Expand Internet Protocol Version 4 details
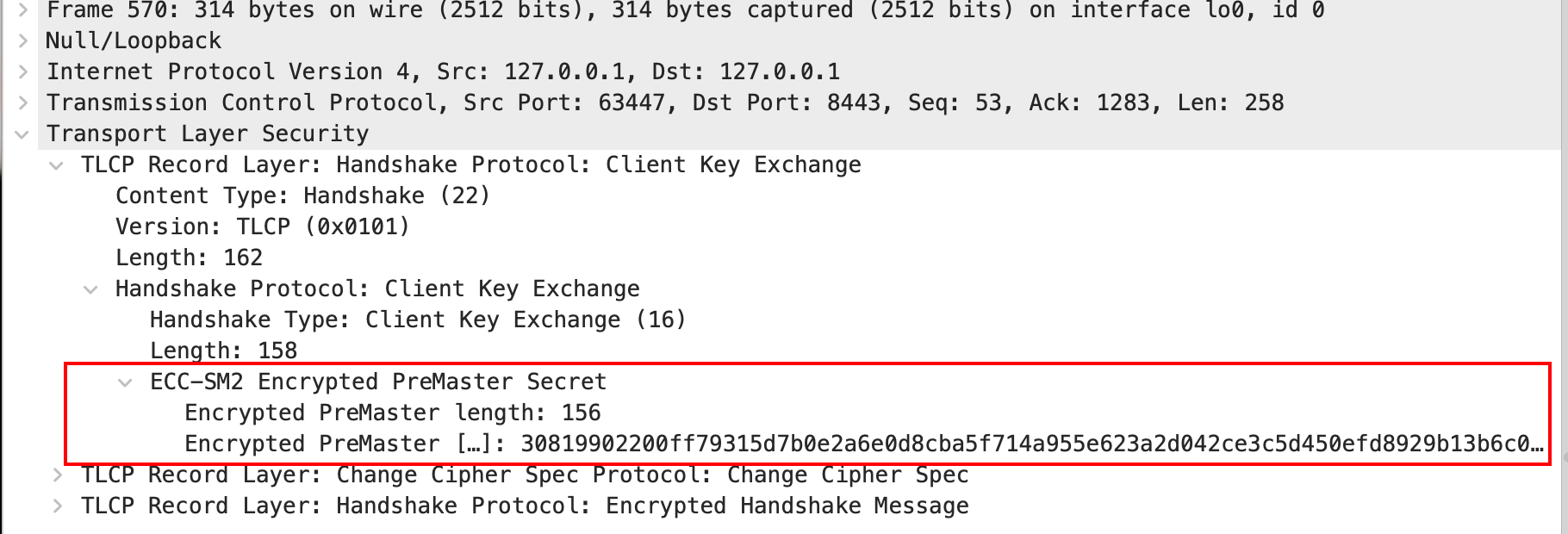Image resolution: width=1568 pixels, height=534 pixels. tap(23, 71)
